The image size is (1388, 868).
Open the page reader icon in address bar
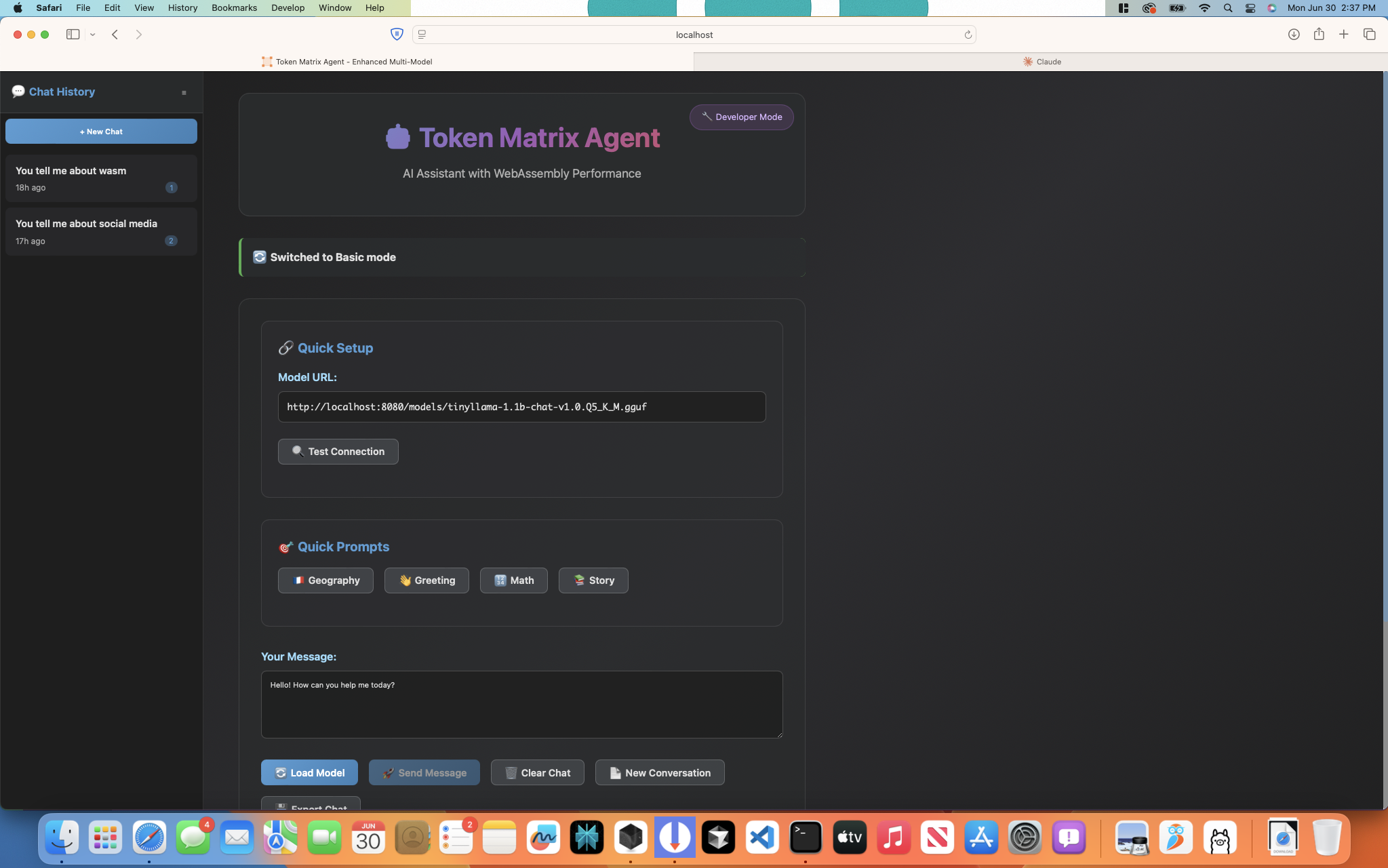pos(422,35)
